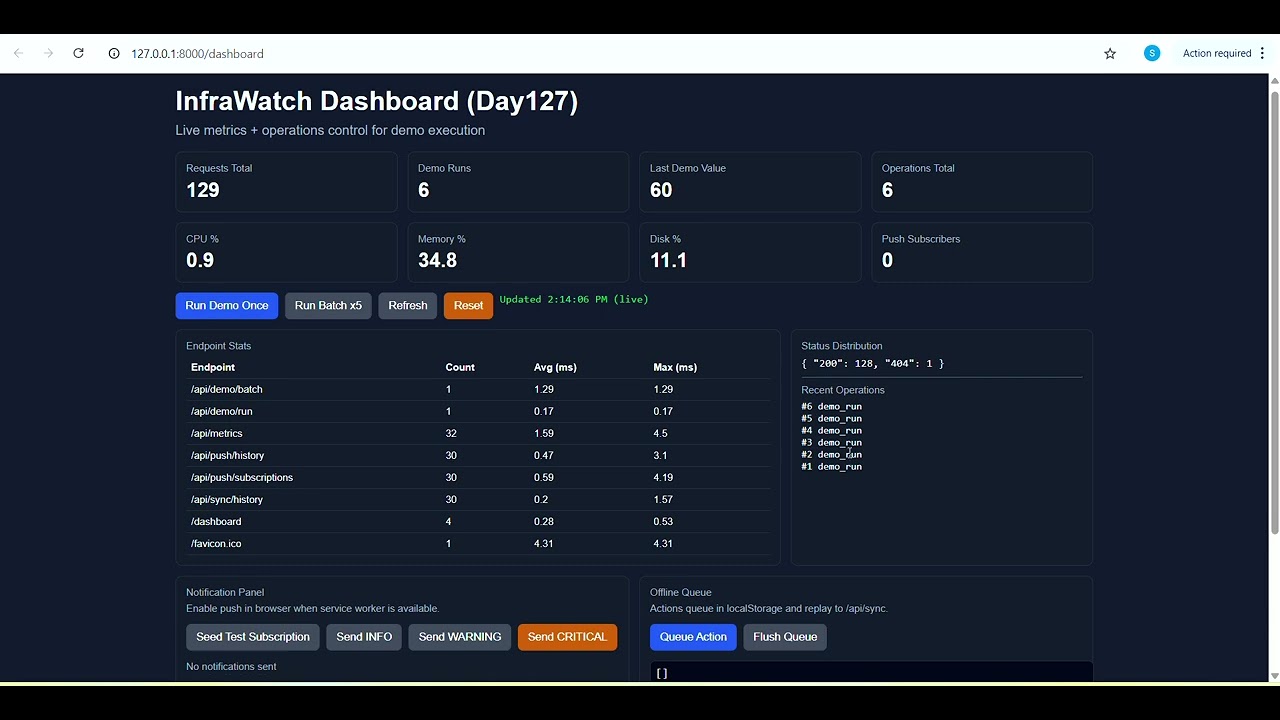1280x720 pixels.
Task: Bookmark this page with the star icon
Action: click(1110, 53)
